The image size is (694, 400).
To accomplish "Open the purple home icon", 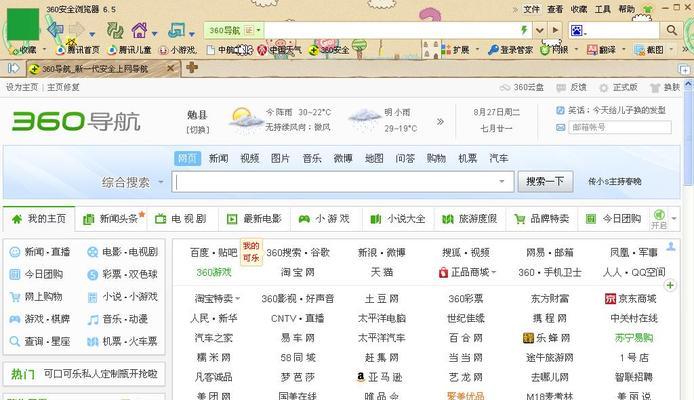I will click(139, 30).
